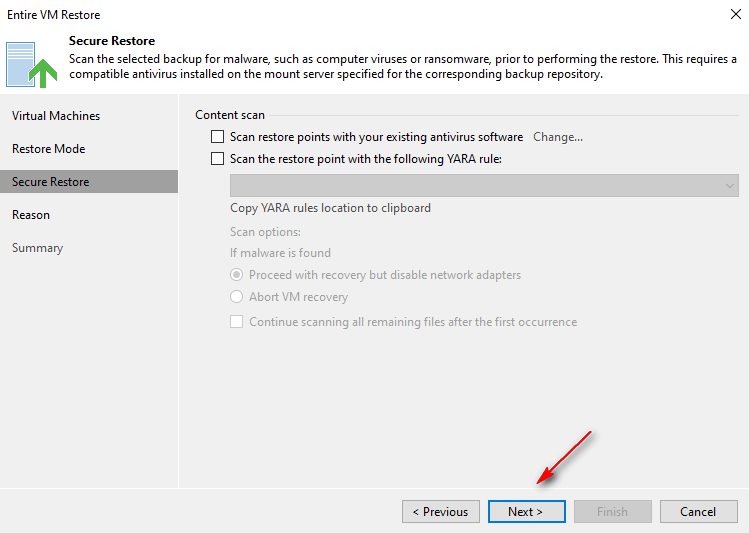Click the Change... antivirus link

pyautogui.click(x=557, y=137)
